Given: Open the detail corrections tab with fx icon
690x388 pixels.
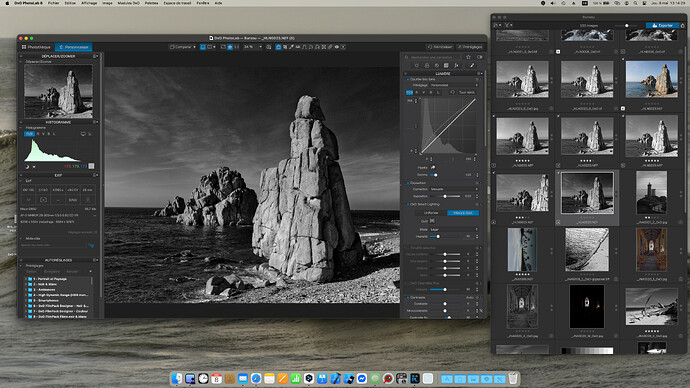Looking at the screenshot, I should tap(456, 66).
